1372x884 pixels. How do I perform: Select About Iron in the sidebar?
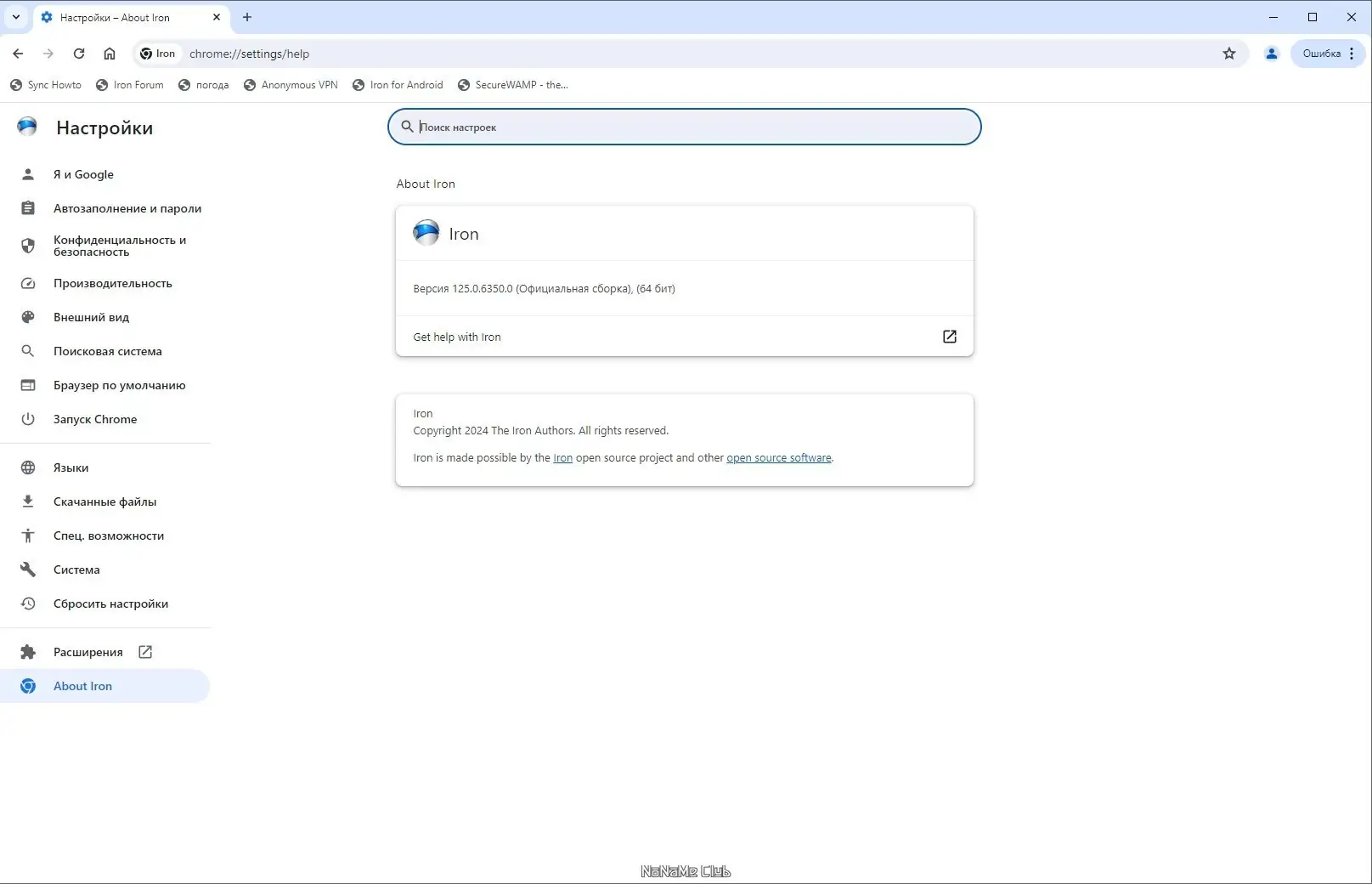[x=105, y=686]
